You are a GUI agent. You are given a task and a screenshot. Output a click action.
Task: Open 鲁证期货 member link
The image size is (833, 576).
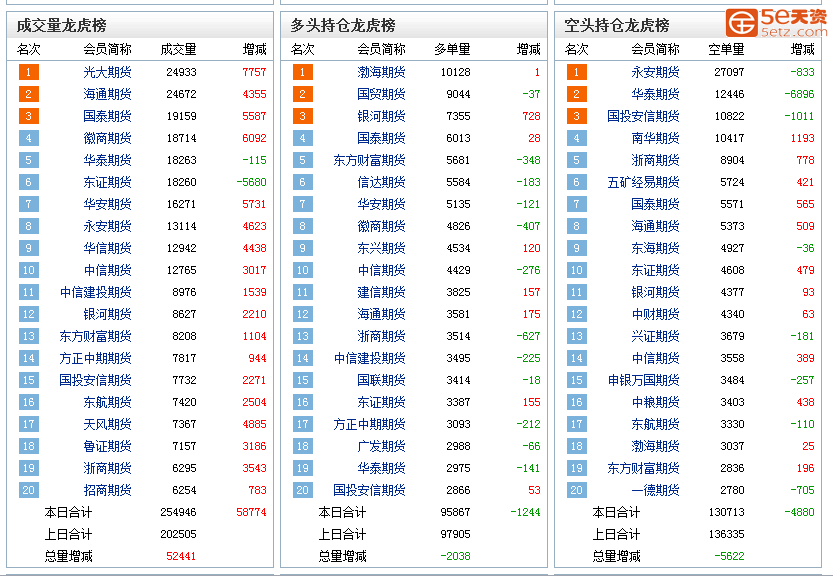(107, 446)
